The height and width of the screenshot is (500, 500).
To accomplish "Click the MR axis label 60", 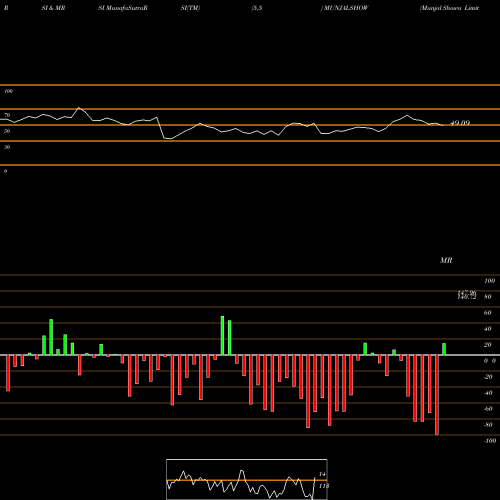I will (x=488, y=313).
